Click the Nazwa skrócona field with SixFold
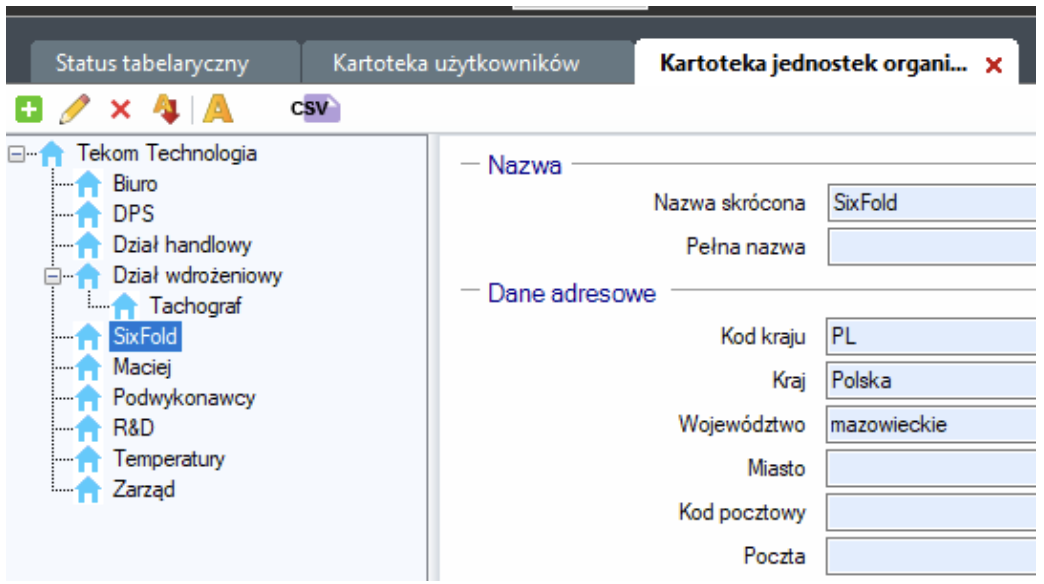Viewport: 1044px width, 584px height. click(931, 203)
